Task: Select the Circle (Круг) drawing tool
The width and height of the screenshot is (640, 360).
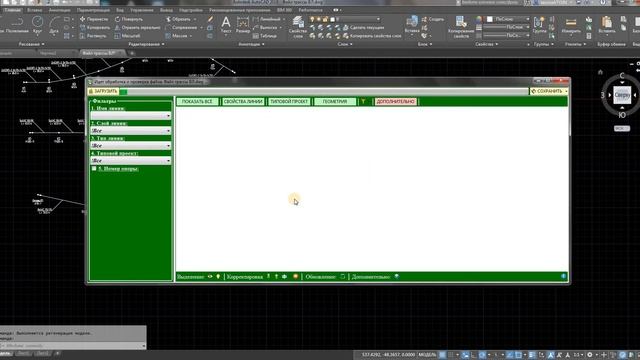Action: (38, 24)
